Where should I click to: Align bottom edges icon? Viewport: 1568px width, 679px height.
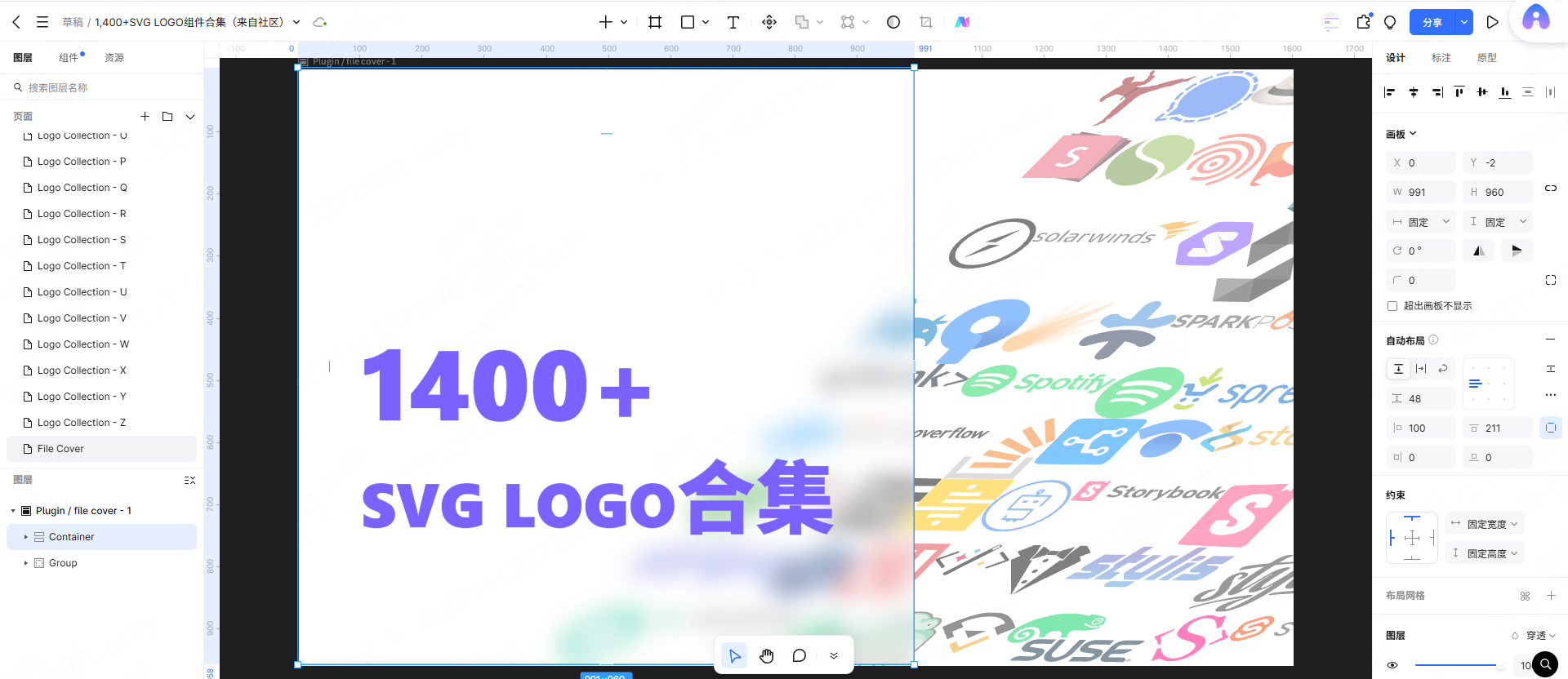(1505, 92)
